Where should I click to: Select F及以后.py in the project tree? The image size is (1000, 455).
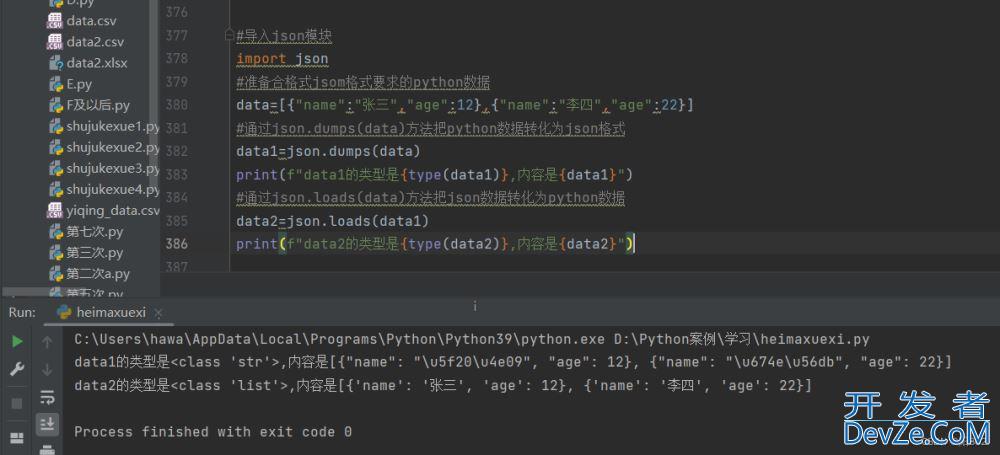98,105
